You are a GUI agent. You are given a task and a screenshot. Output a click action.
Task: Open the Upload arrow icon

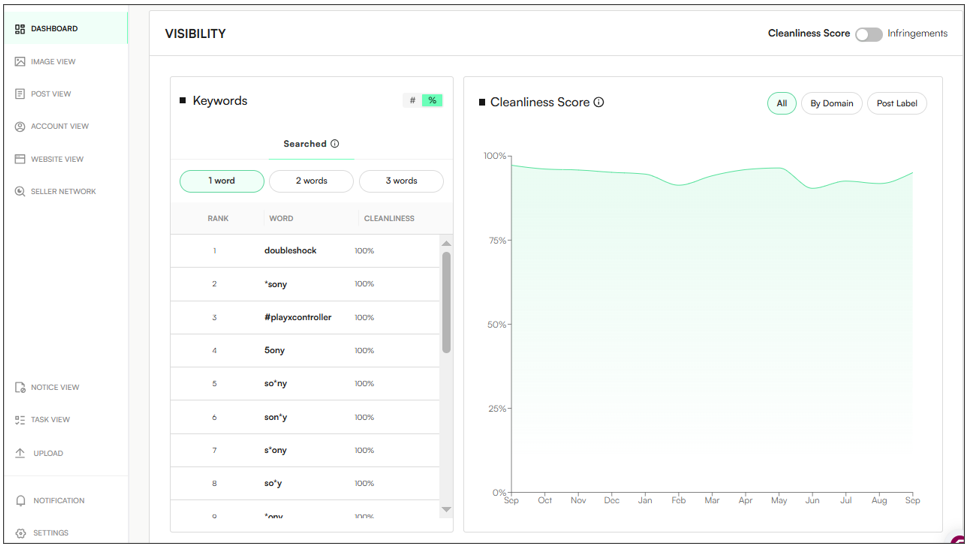tap(20, 453)
